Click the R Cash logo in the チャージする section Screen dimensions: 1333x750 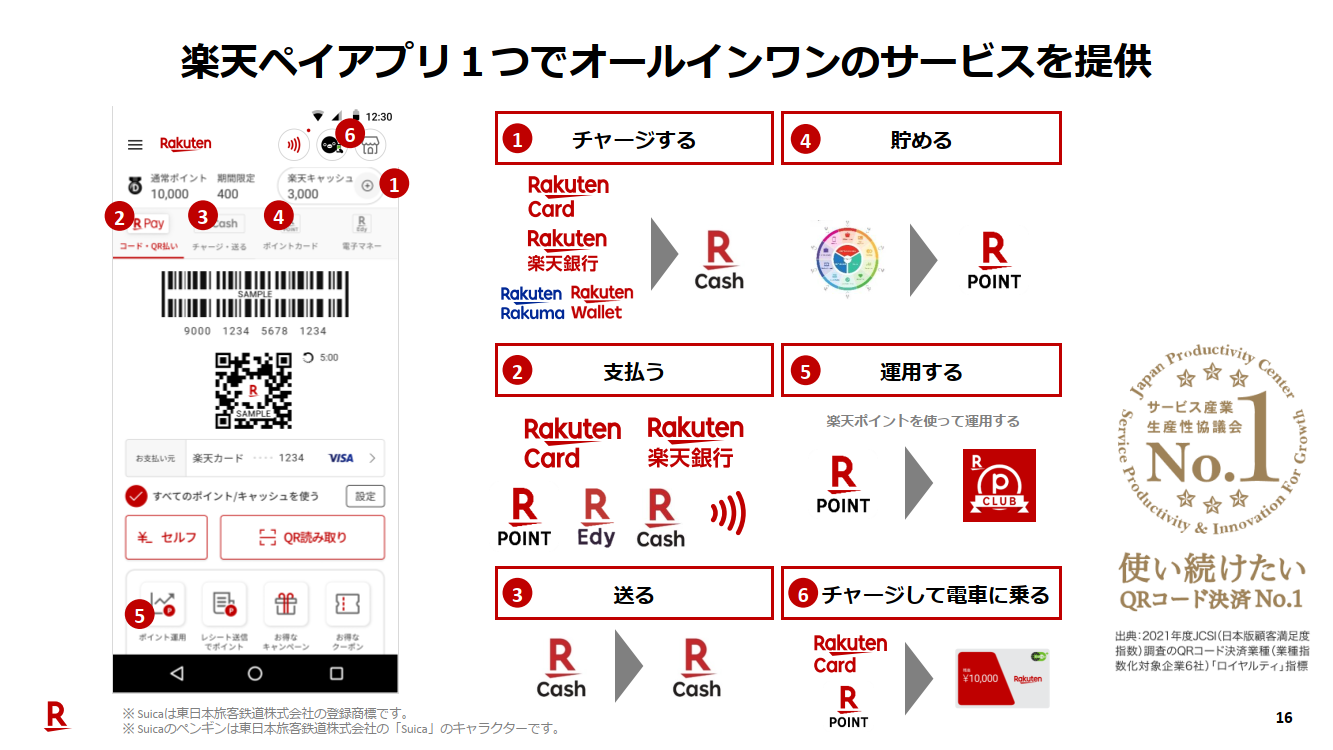click(x=719, y=260)
